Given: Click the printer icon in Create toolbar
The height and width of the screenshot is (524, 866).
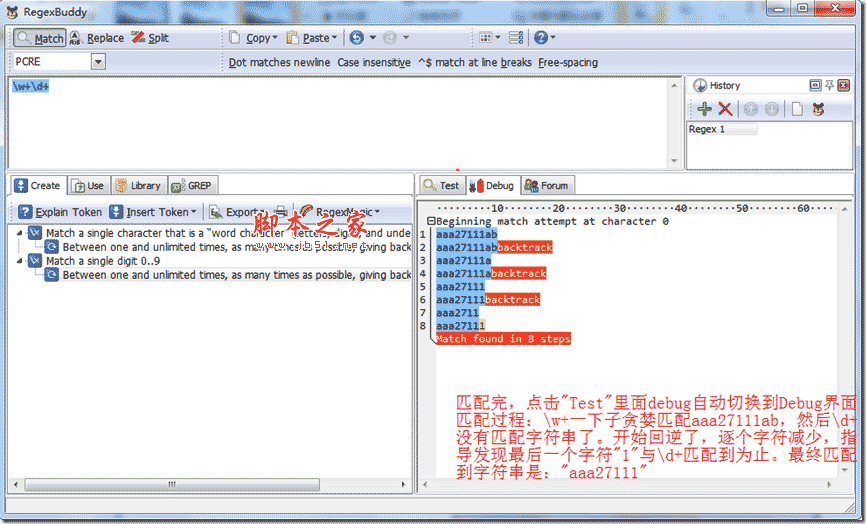Looking at the screenshot, I should pos(281,211).
